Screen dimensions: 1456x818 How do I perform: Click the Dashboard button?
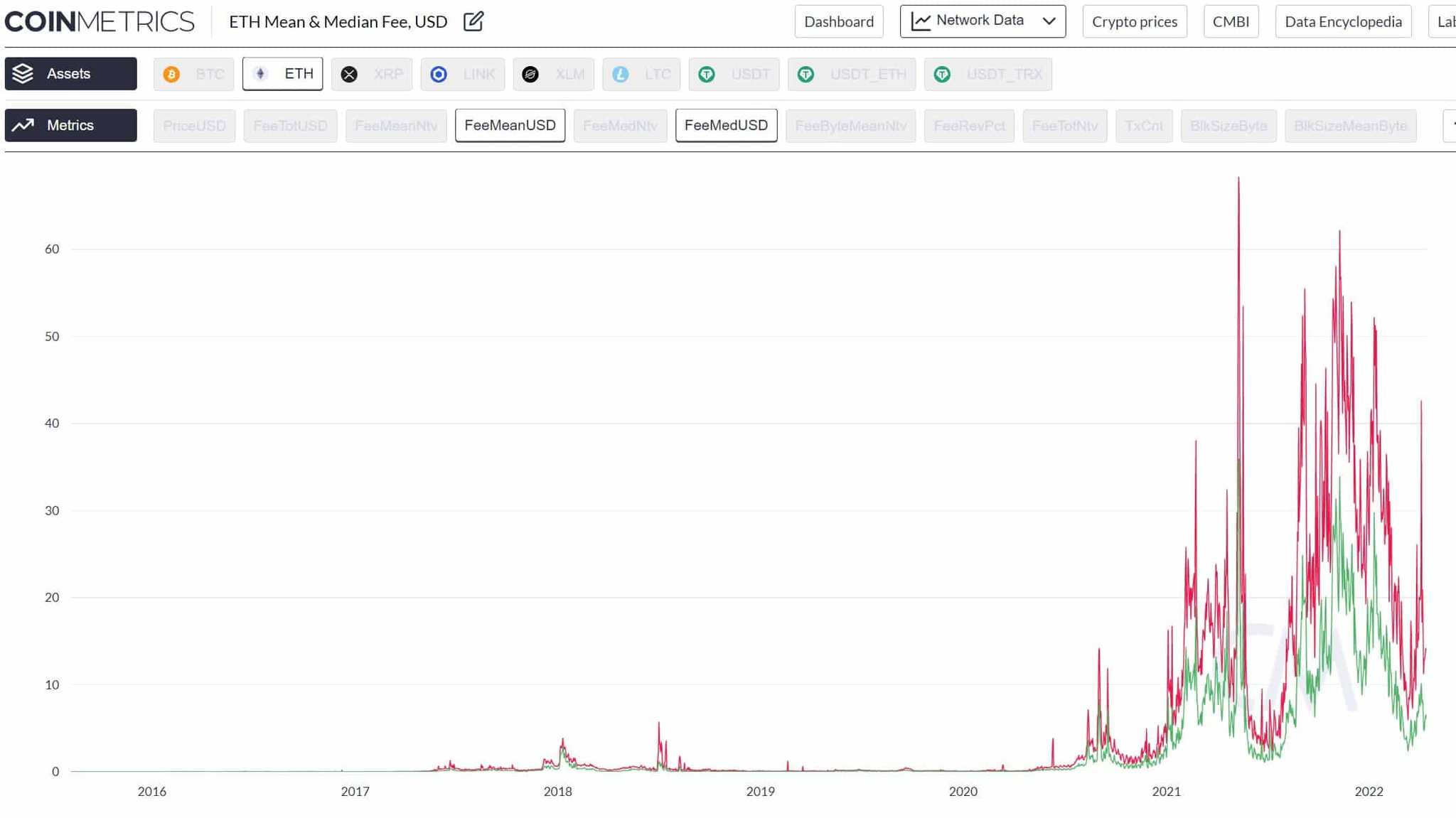click(x=839, y=21)
